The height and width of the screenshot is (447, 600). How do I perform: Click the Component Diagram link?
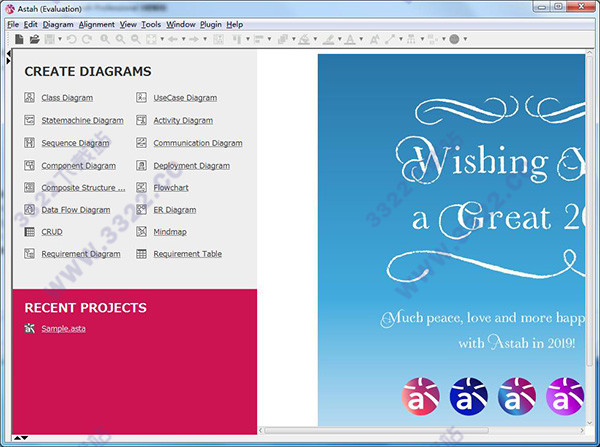(x=78, y=166)
